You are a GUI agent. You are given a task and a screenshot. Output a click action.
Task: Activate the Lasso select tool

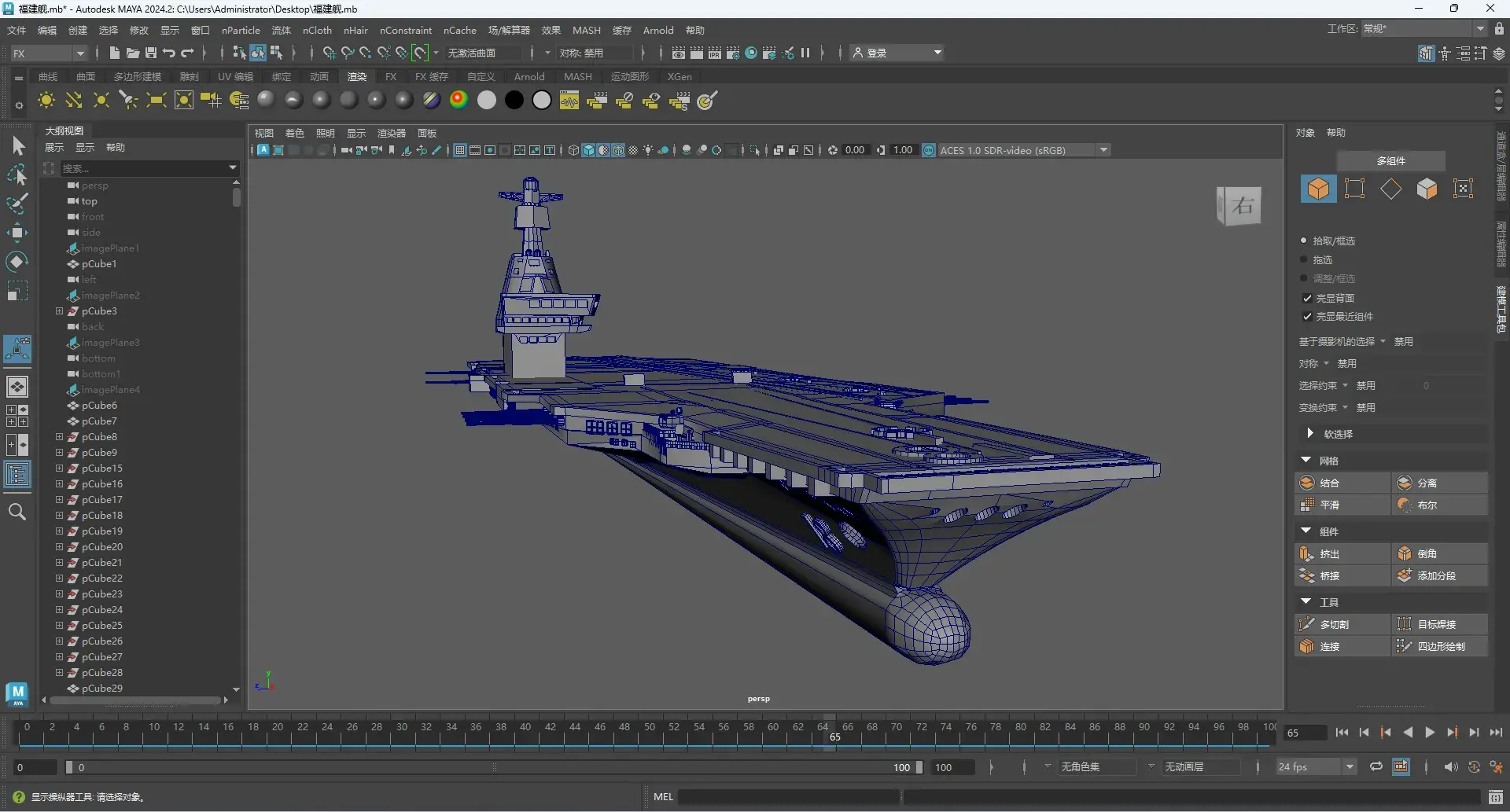pyautogui.click(x=17, y=175)
